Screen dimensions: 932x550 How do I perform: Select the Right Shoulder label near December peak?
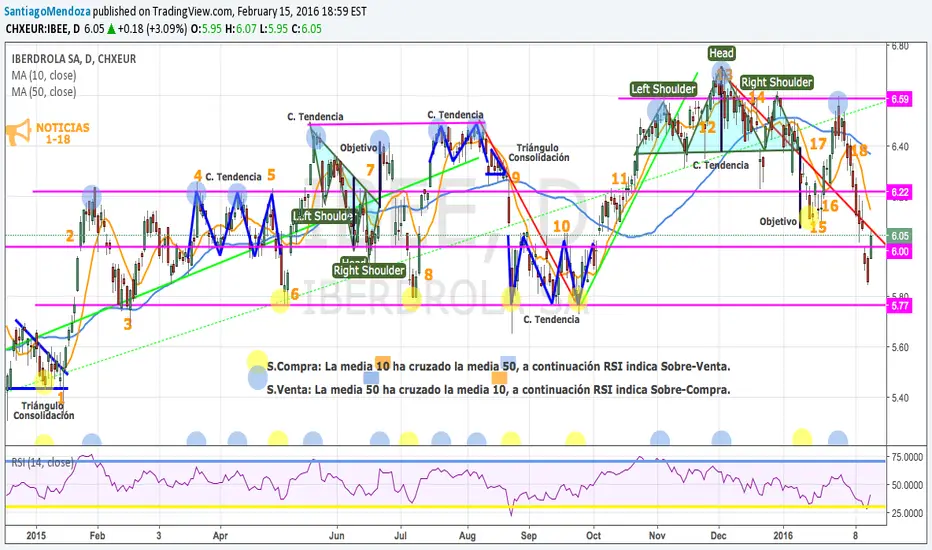(776, 82)
